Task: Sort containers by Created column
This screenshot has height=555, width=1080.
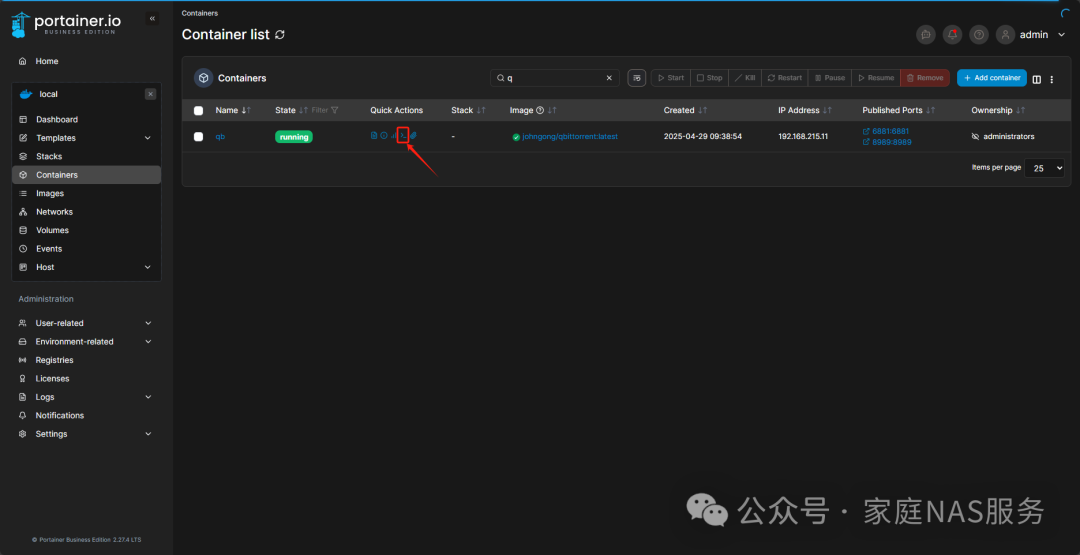Action: point(703,110)
